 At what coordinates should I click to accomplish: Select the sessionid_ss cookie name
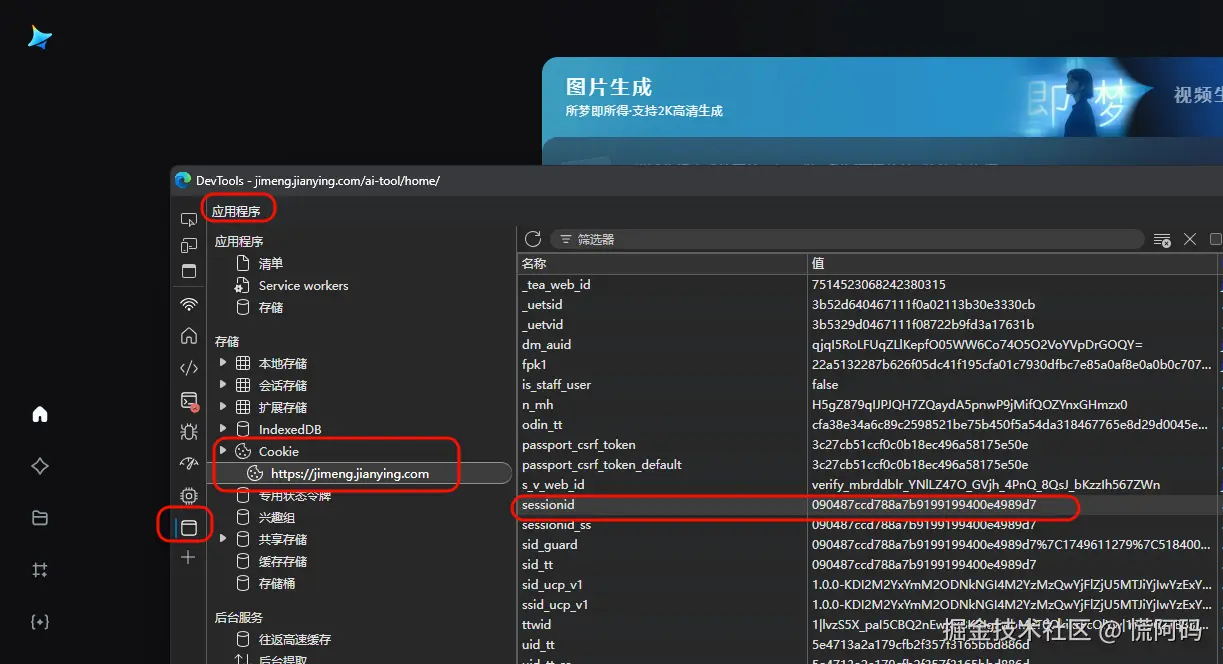click(556, 525)
